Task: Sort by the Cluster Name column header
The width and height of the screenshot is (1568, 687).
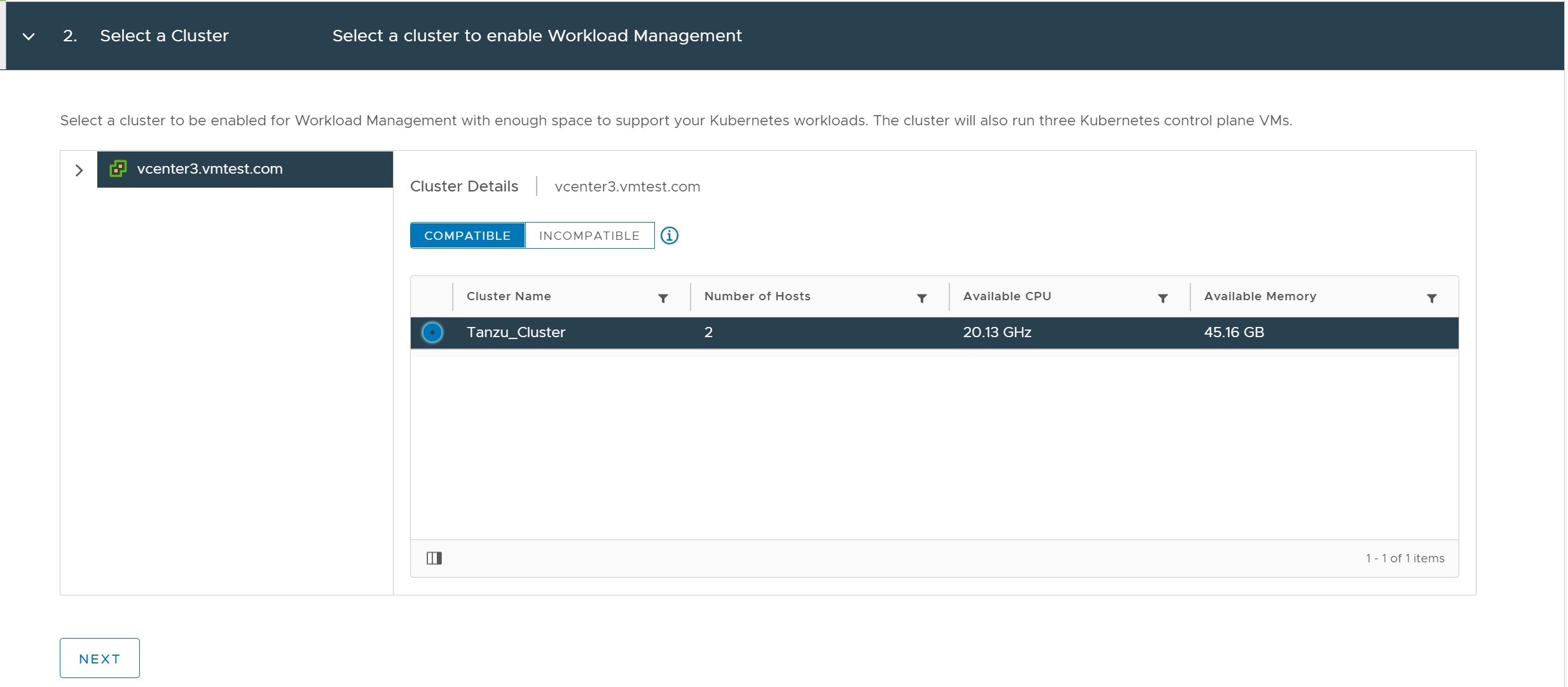Action: click(x=509, y=296)
